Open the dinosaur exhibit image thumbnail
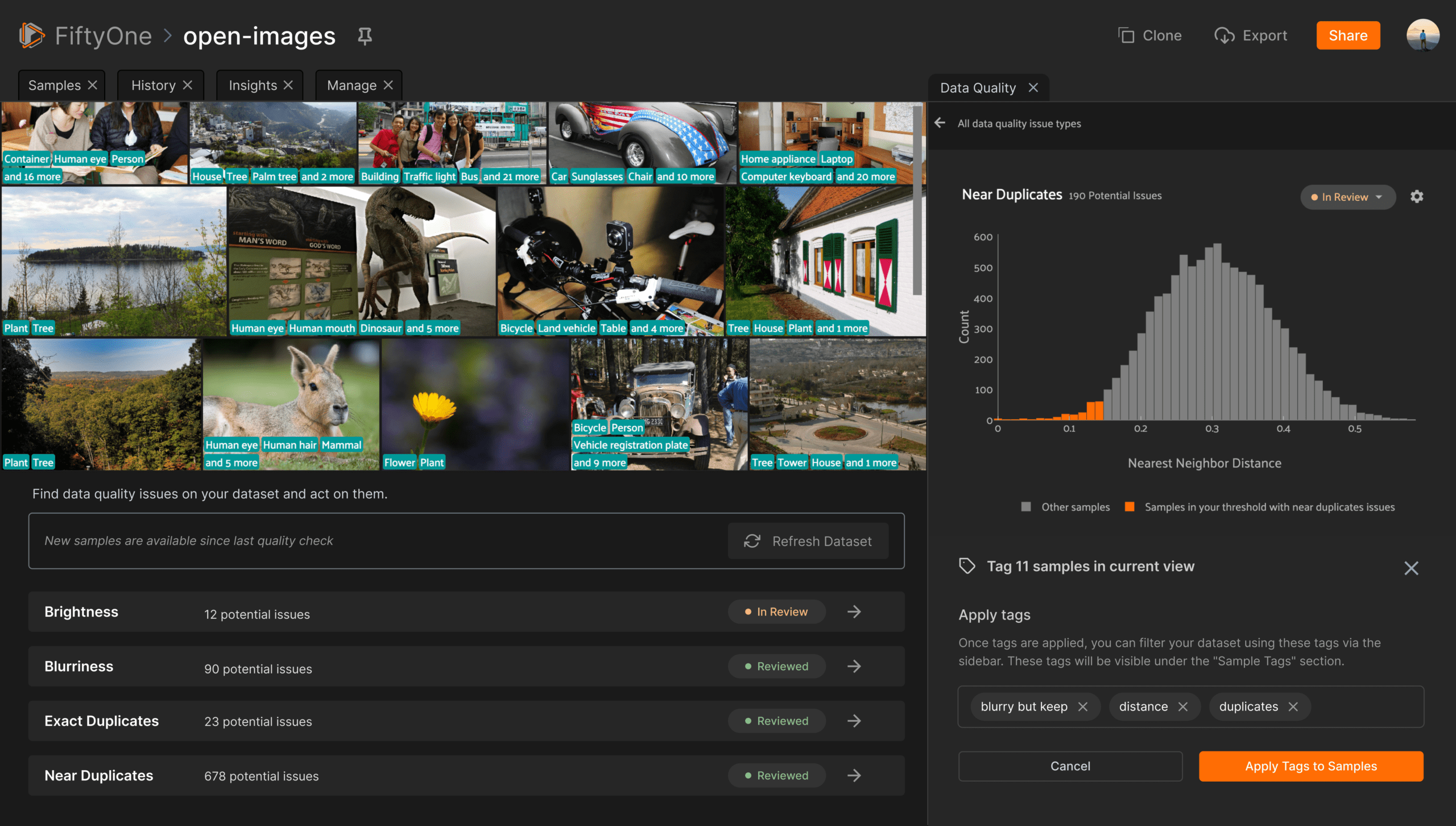Image resolution: width=1456 pixels, height=826 pixels. pyautogui.click(x=362, y=256)
